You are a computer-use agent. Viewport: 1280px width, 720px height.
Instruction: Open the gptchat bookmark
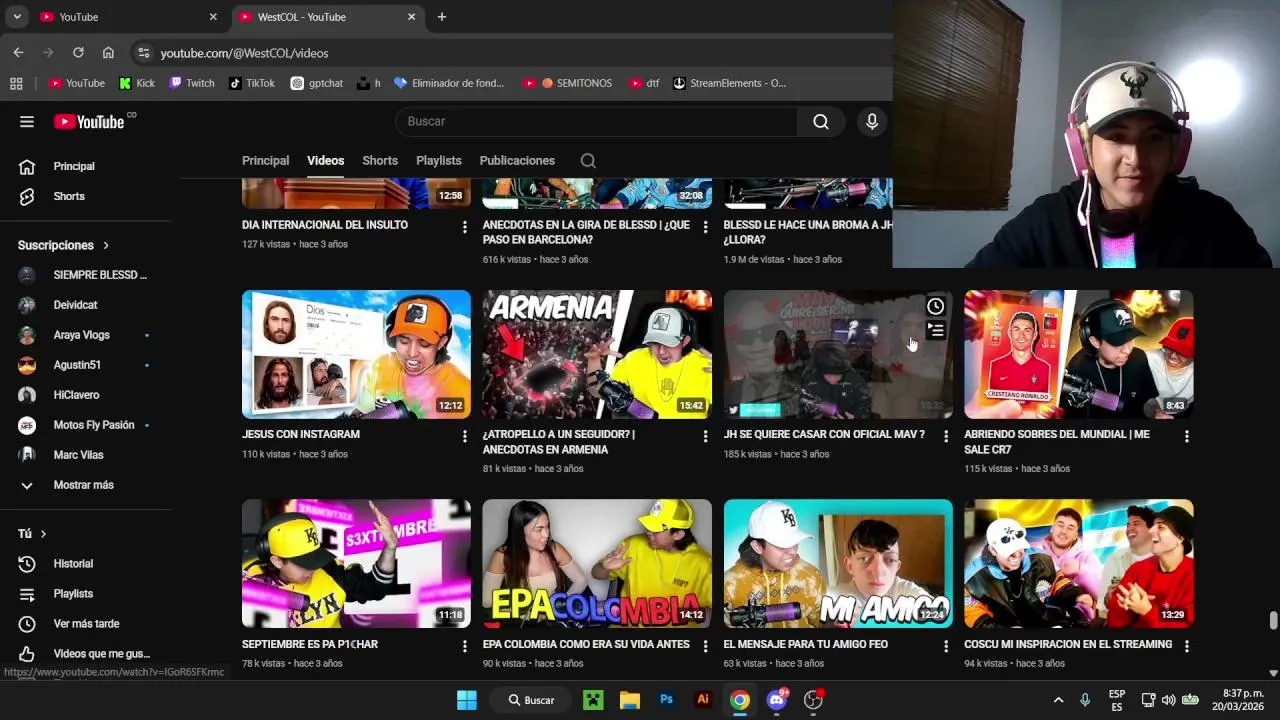317,83
